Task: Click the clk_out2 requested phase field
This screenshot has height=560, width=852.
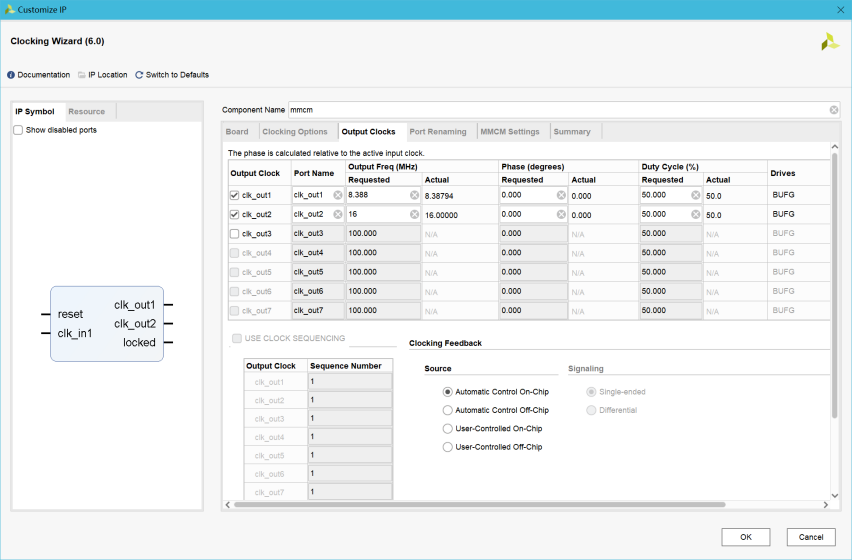Action: click(533, 215)
